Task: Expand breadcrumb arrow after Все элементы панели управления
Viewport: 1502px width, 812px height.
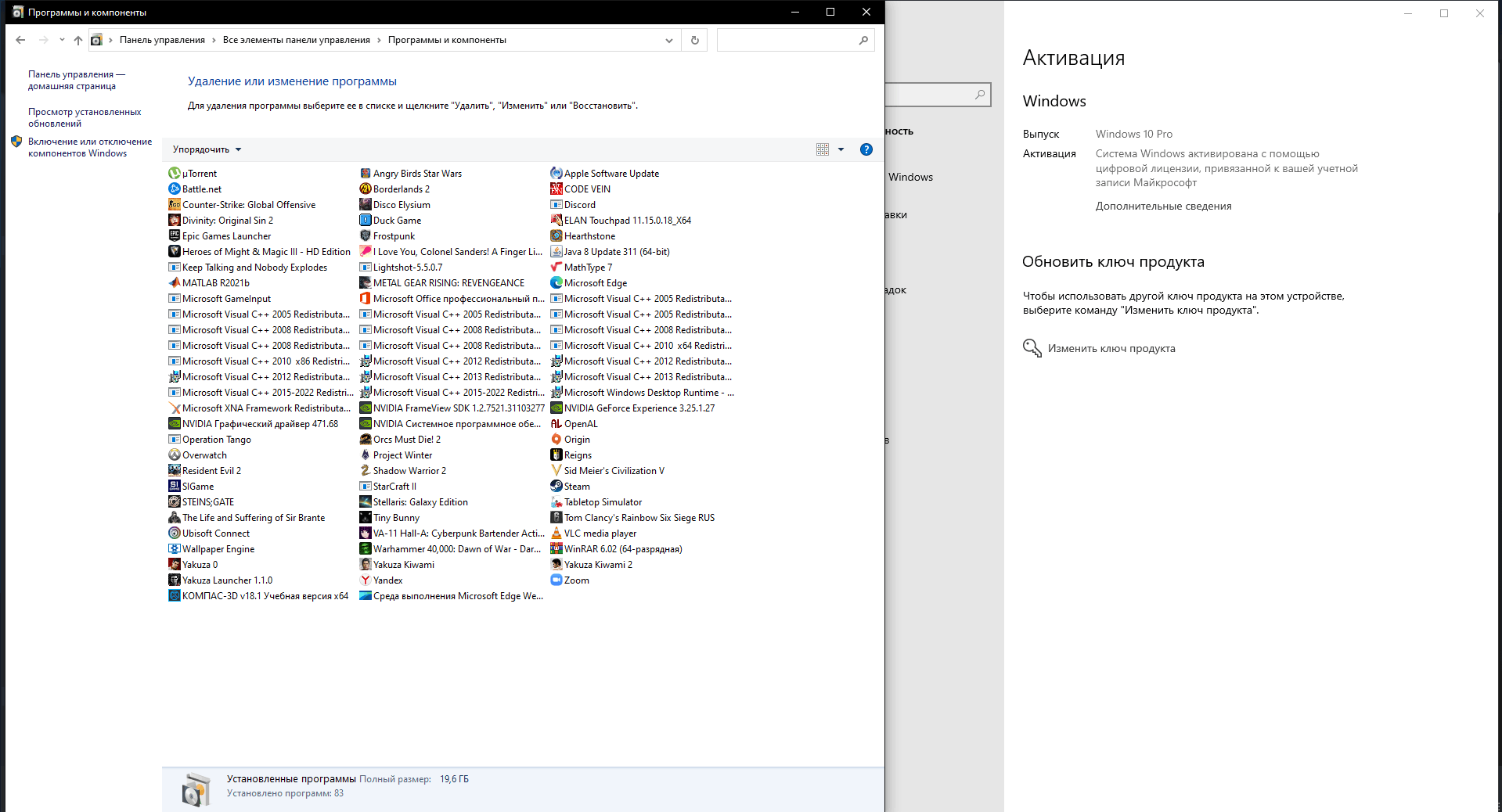Action: pos(380,40)
